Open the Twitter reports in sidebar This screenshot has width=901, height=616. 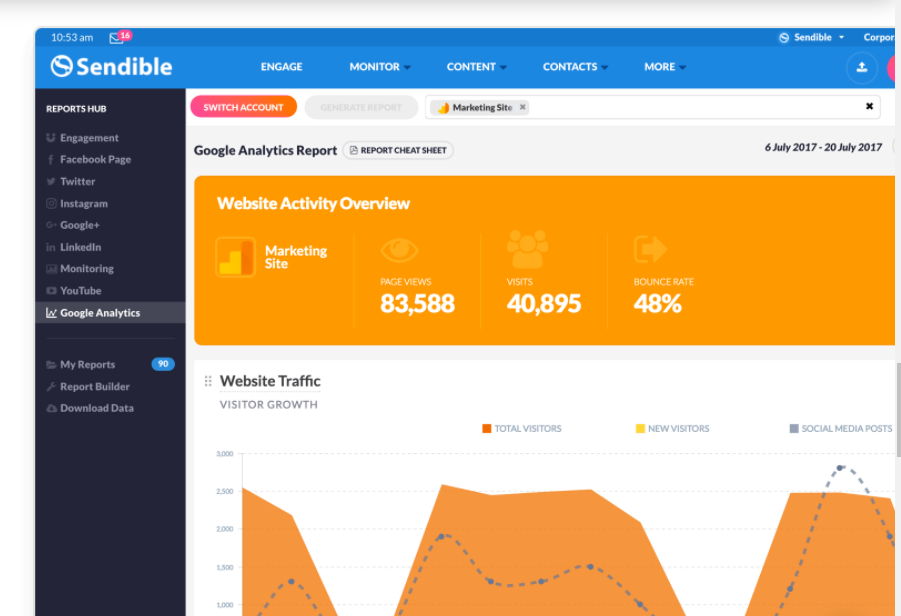coord(77,182)
